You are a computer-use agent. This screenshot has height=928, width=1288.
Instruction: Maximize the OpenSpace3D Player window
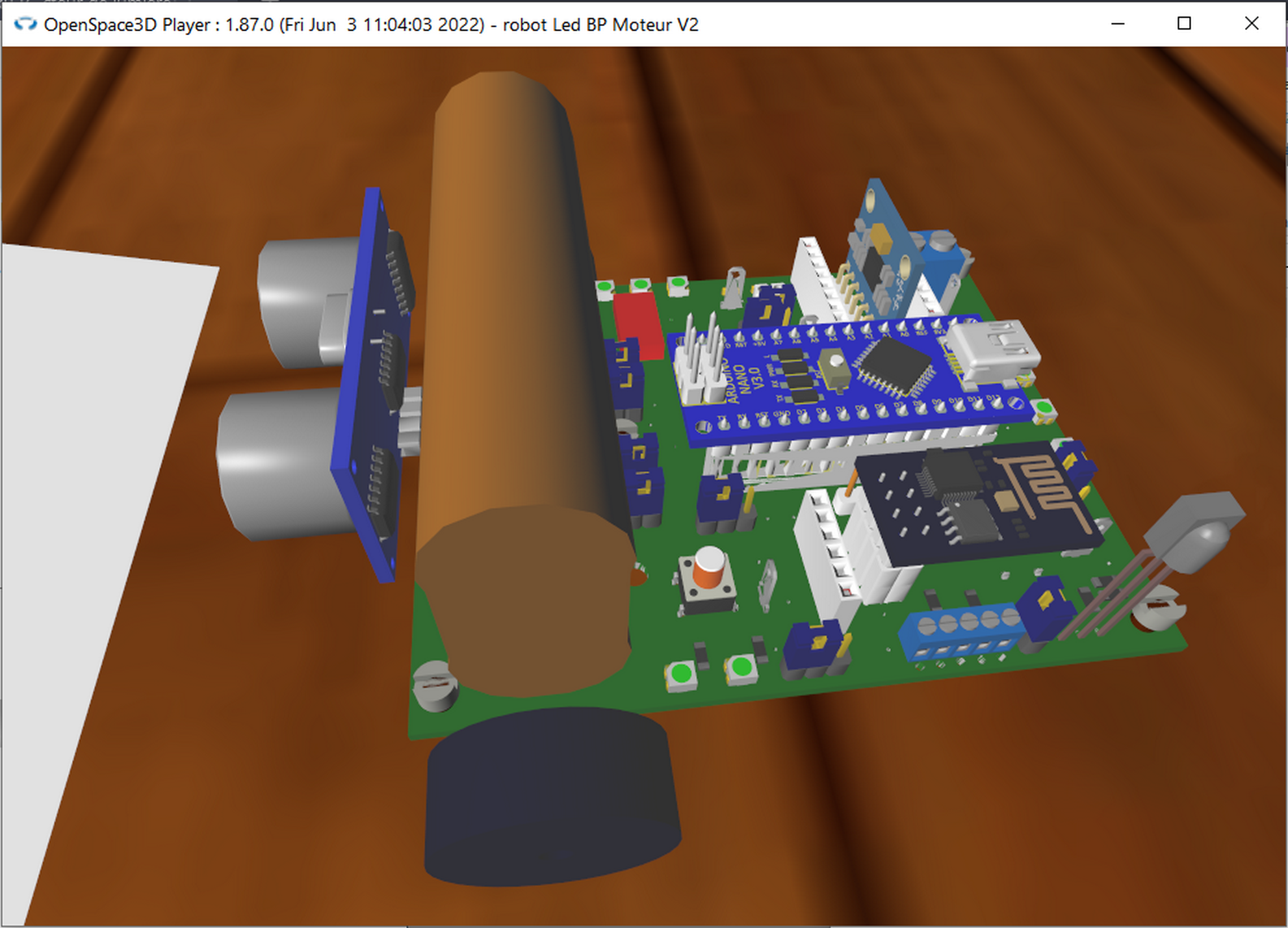[x=1184, y=24]
